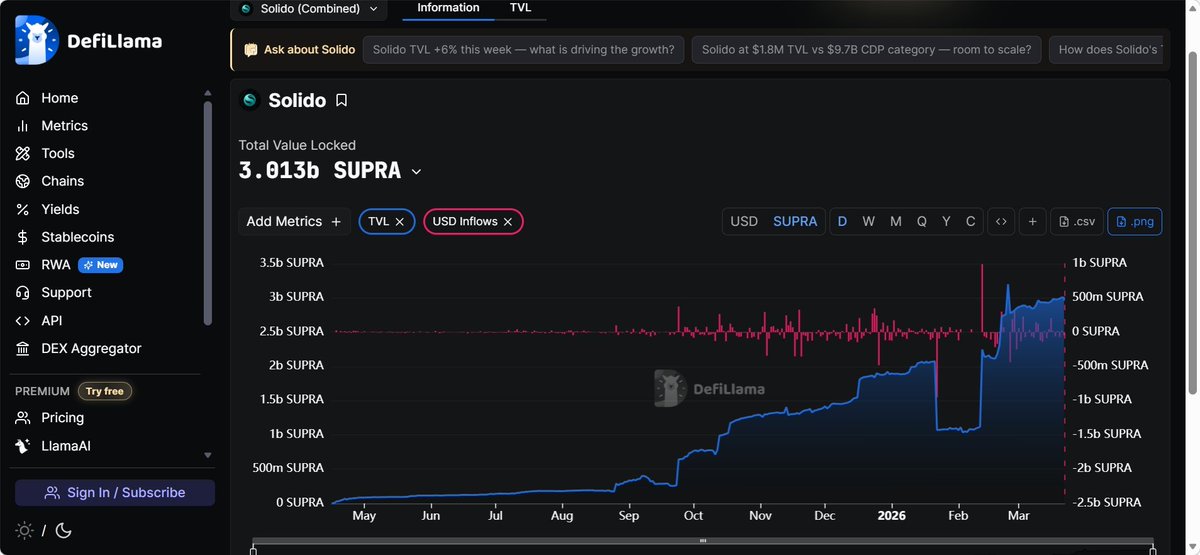Viewport: 1200px width, 555px height.
Task: Switch to the TVL tab
Action: (x=520, y=8)
